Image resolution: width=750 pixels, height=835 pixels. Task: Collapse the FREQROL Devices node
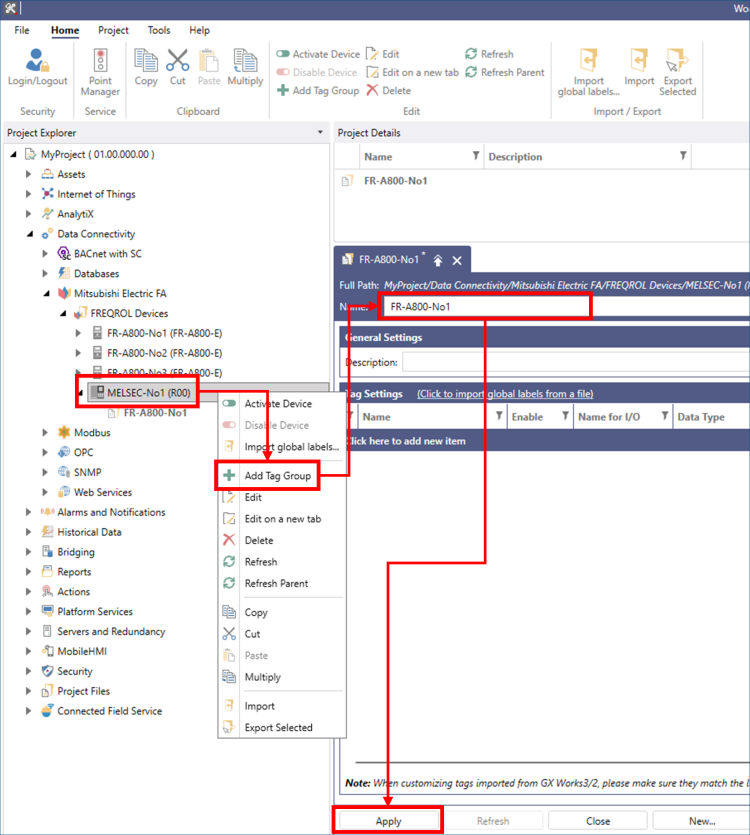tap(63, 313)
